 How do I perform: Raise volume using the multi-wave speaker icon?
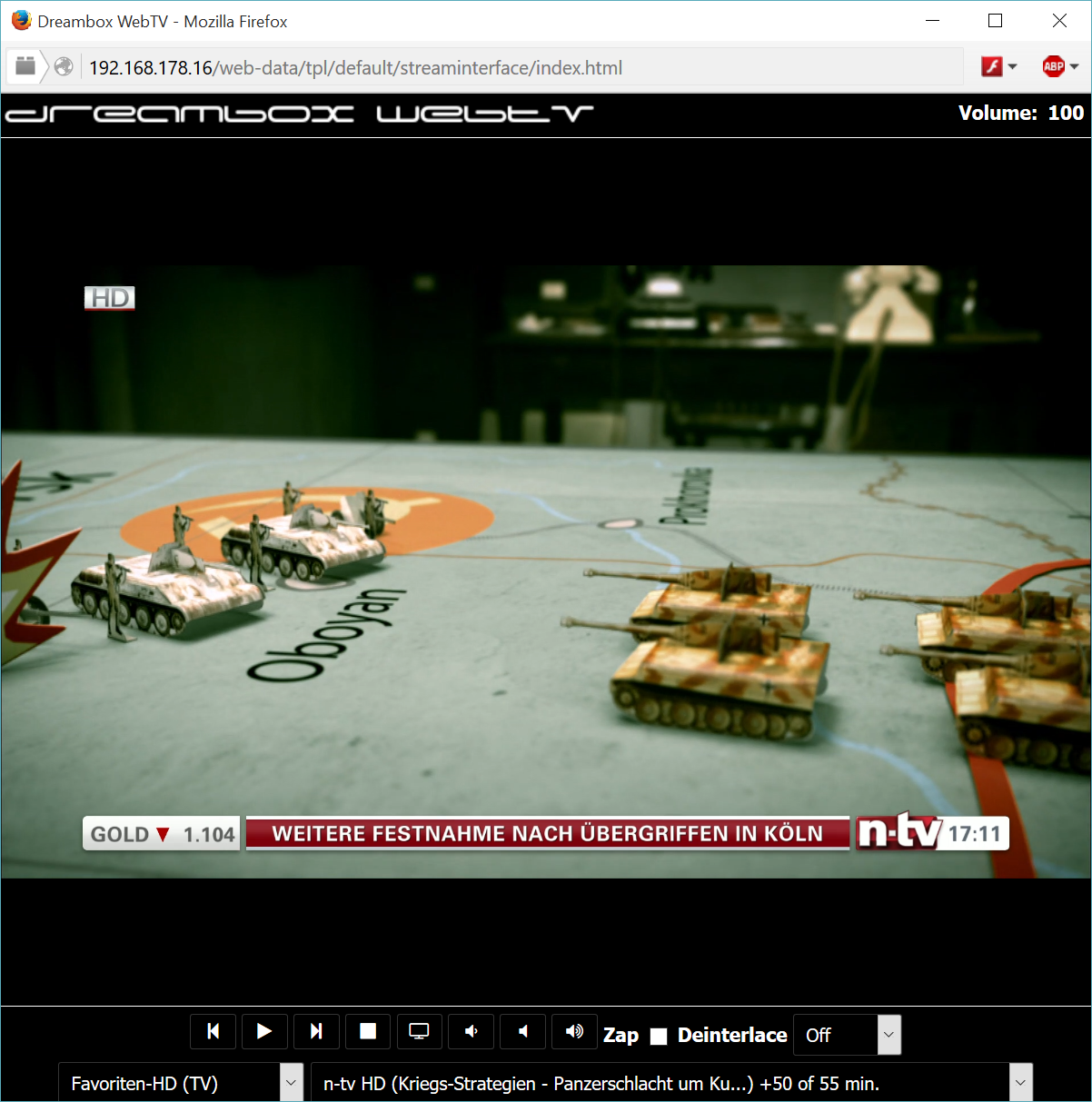pos(574,1031)
